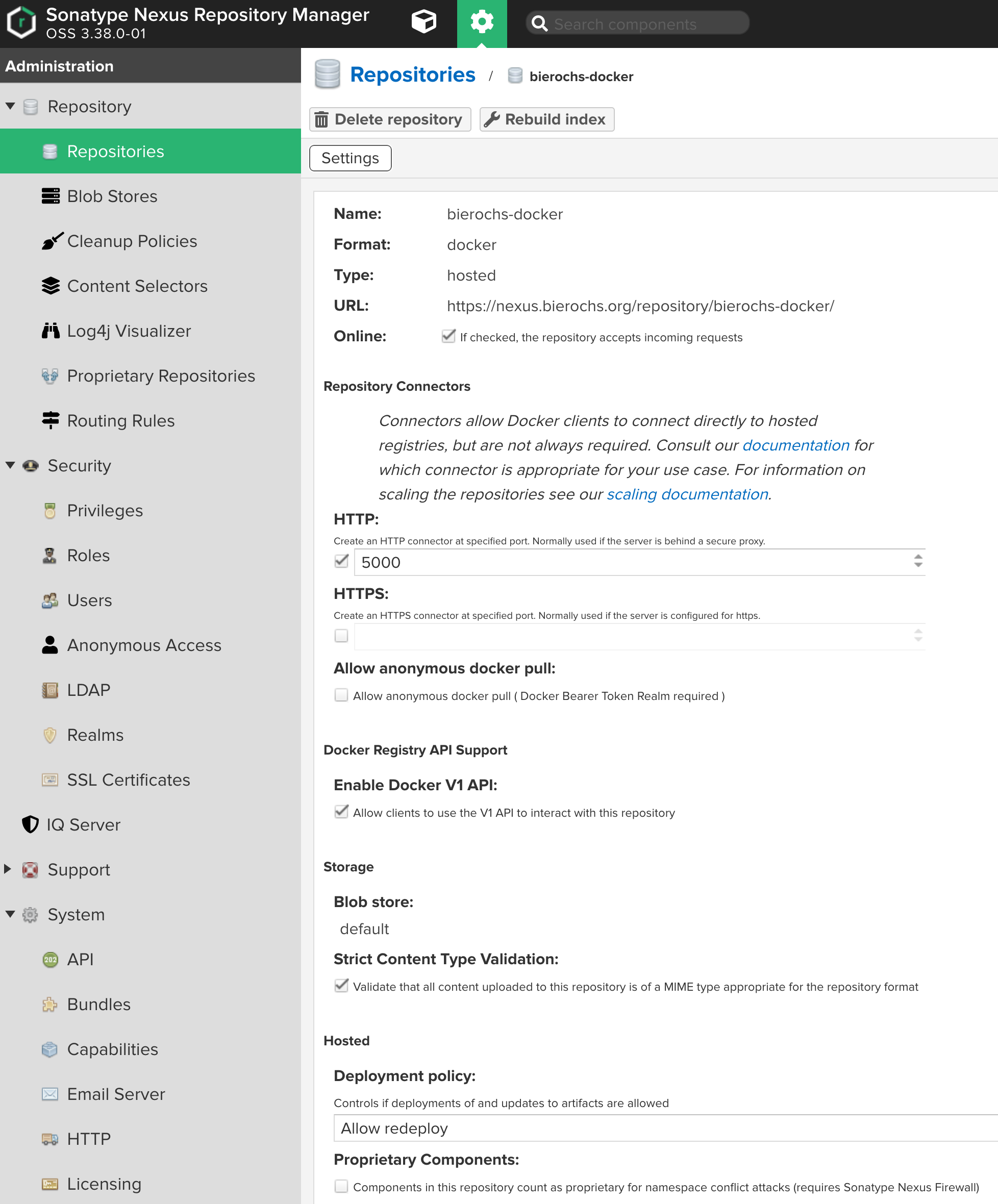Click the Repositories breadcrumb link
Screen dimensions: 998x1204
[413, 74]
